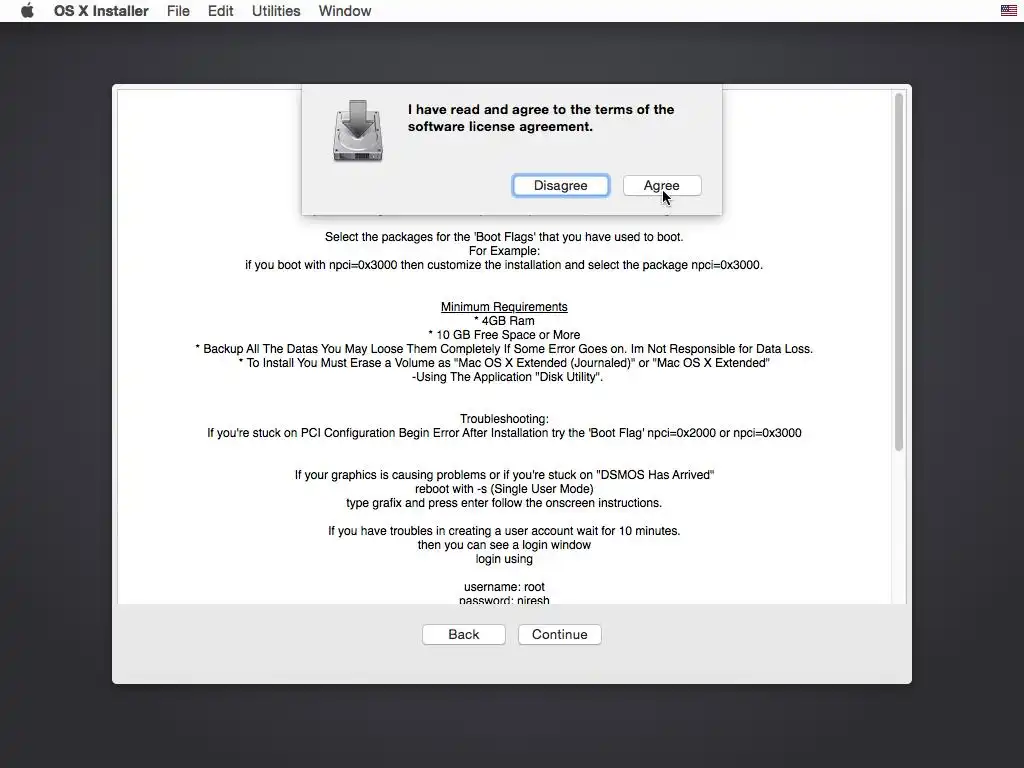Open the Apple menu
Image resolution: width=1024 pixels, height=768 pixels.
[27, 10]
